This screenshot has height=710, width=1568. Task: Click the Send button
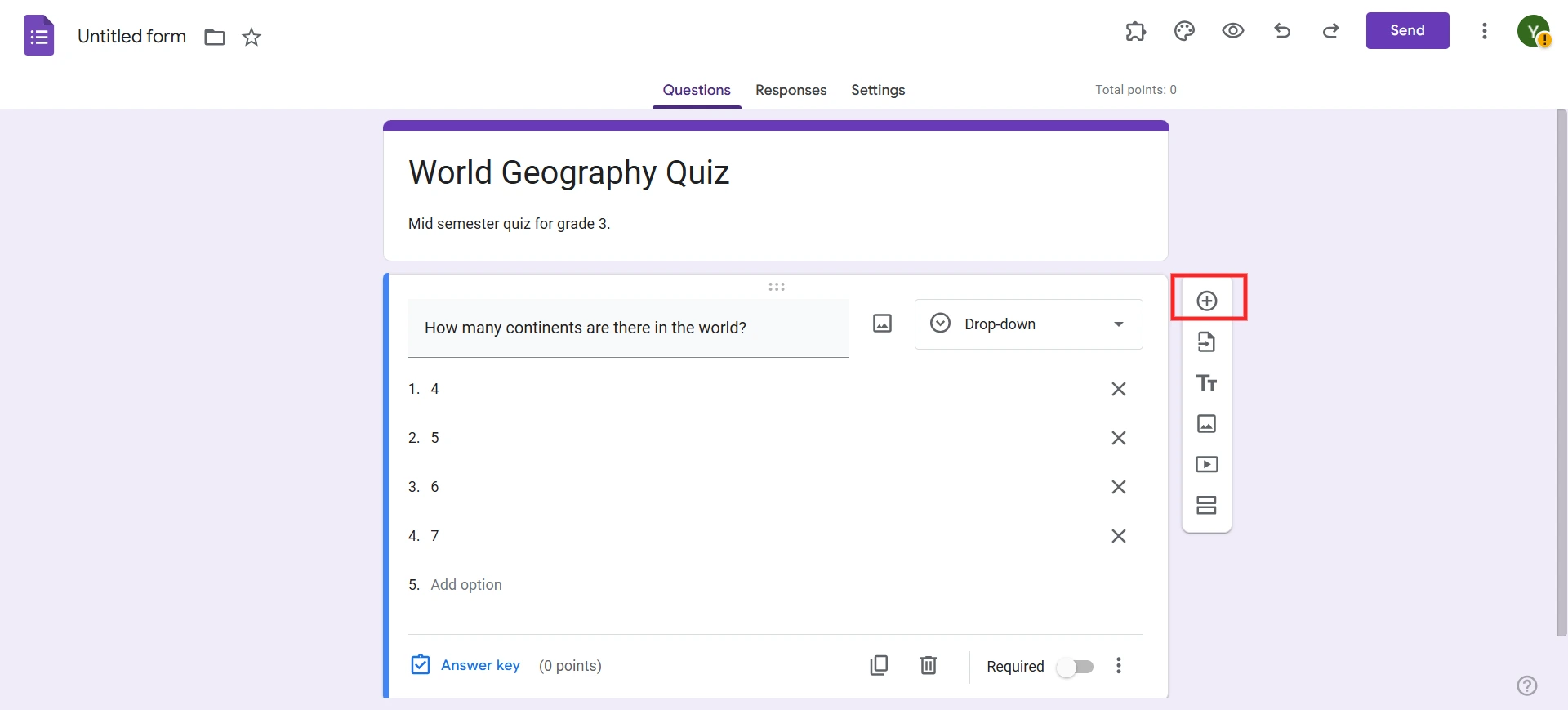[1407, 30]
